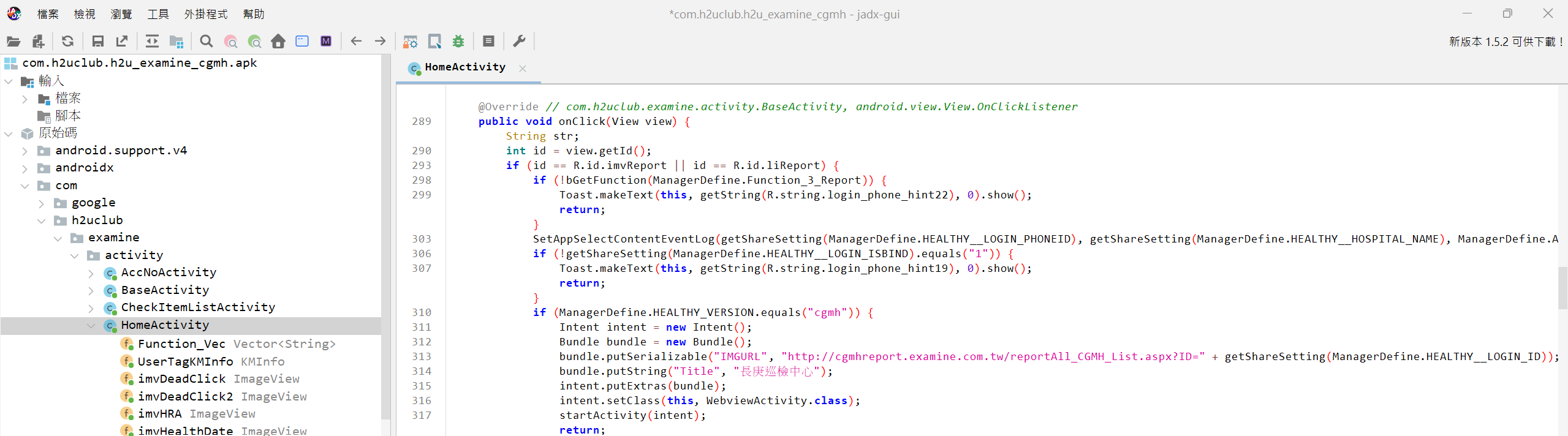This screenshot has width=1568, height=436.
Task: Collapse the com package
Action: (x=25, y=186)
